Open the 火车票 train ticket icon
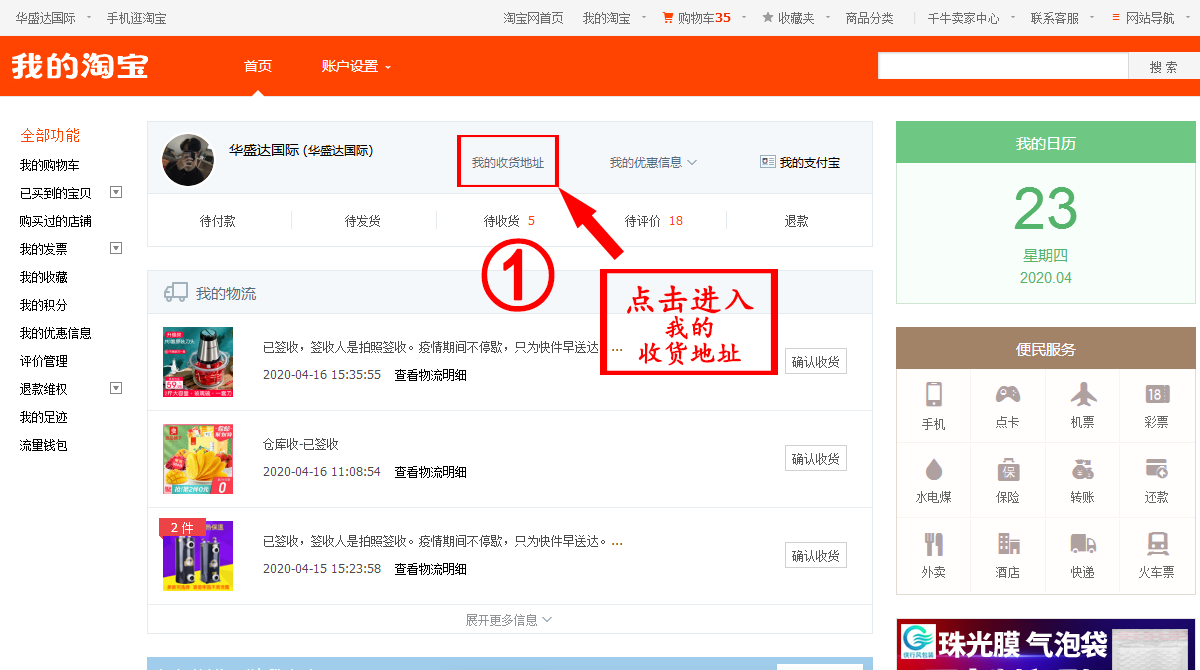This screenshot has width=1200, height=670. coord(1157,544)
